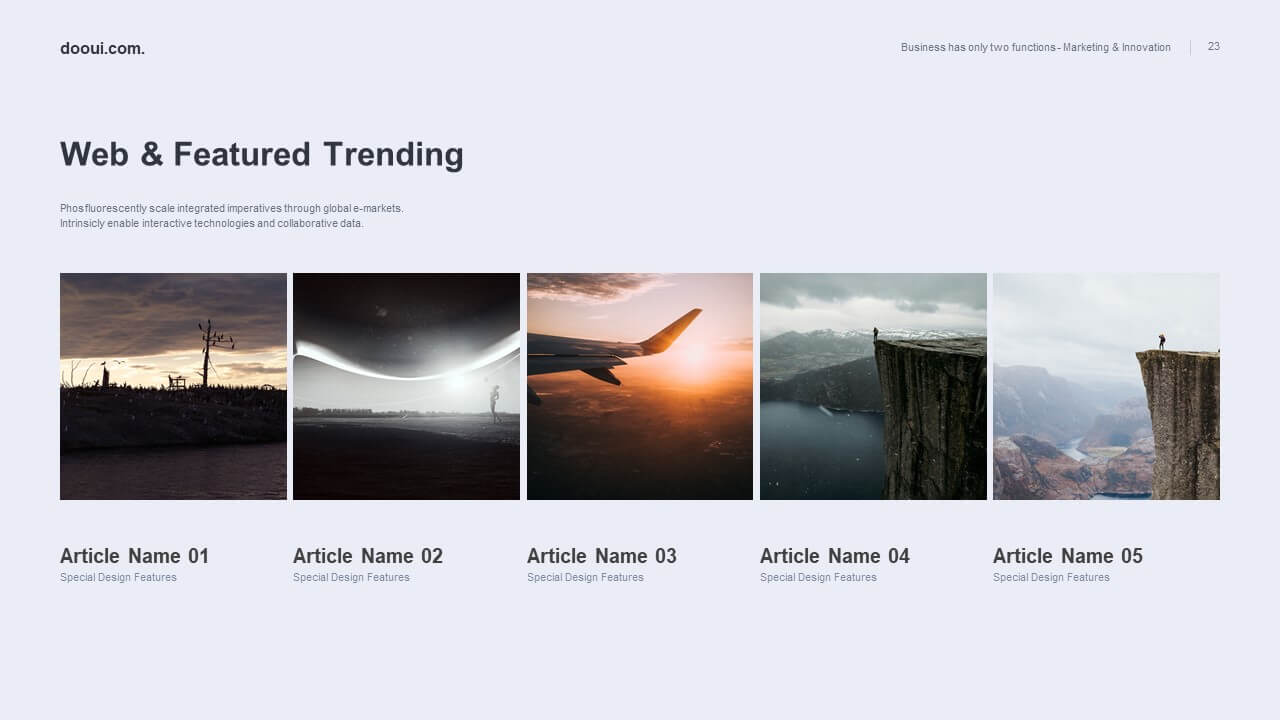Select the Web & Featured Trending heading

tap(262, 154)
